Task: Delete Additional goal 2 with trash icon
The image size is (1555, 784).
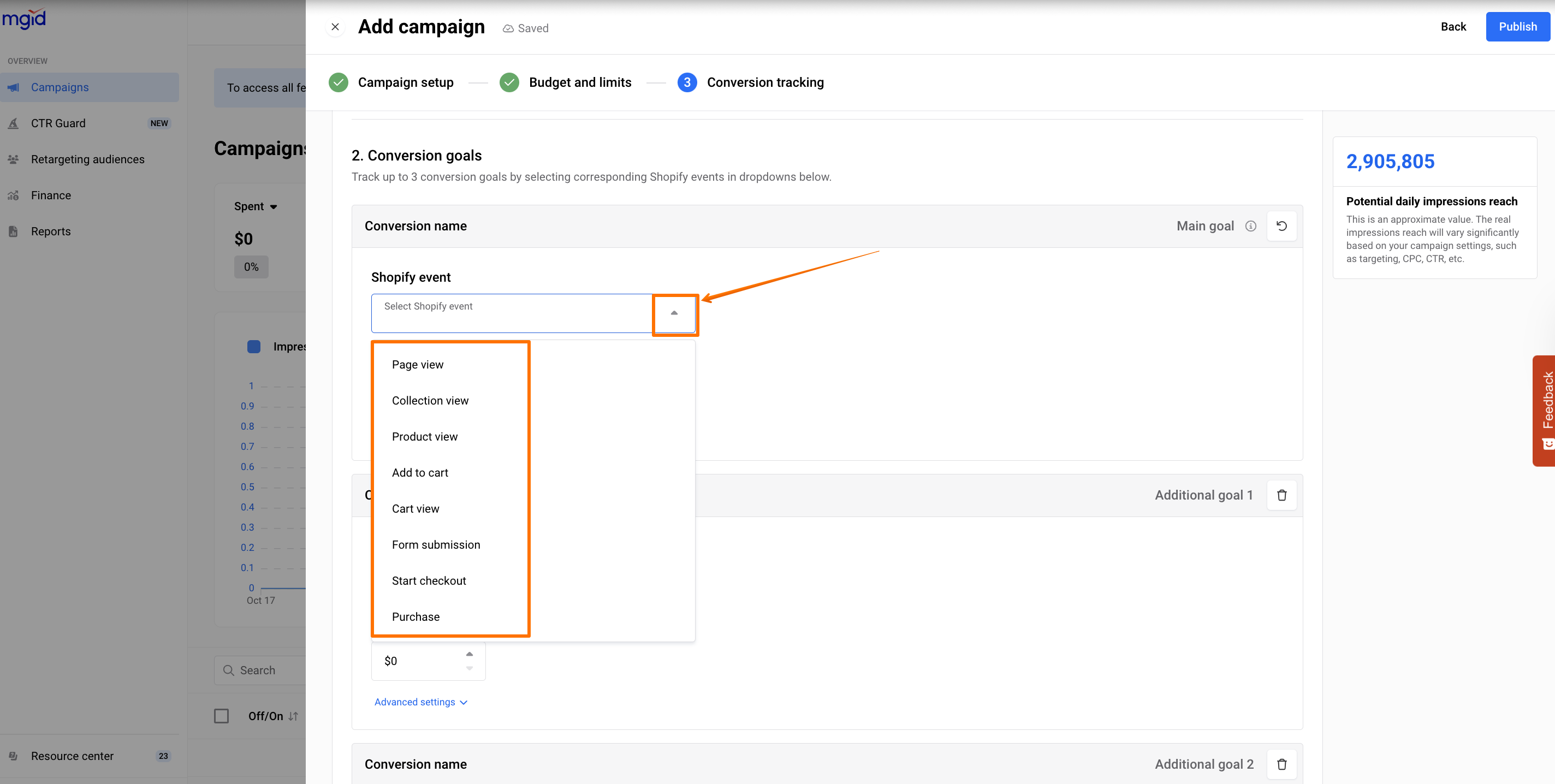Action: [x=1281, y=764]
